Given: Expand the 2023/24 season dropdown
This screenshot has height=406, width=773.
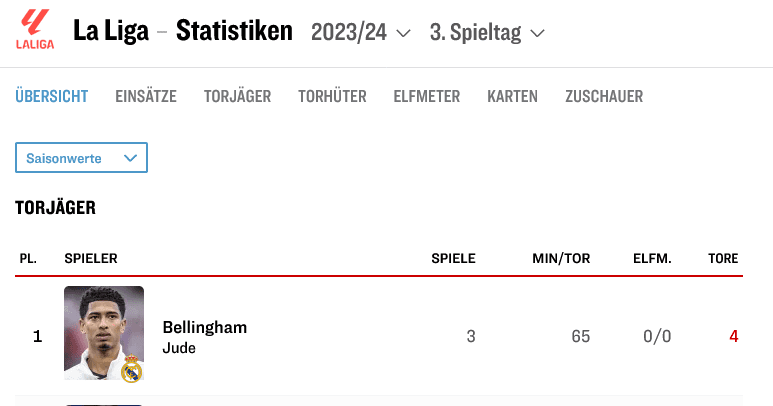Looking at the screenshot, I should click(x=361, y=32).
